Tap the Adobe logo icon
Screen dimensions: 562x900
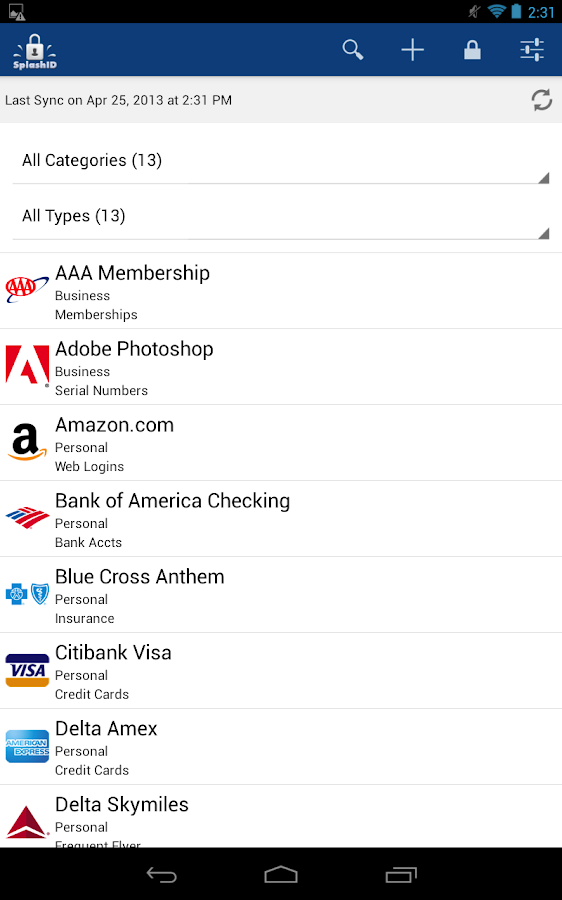point(27,366)
